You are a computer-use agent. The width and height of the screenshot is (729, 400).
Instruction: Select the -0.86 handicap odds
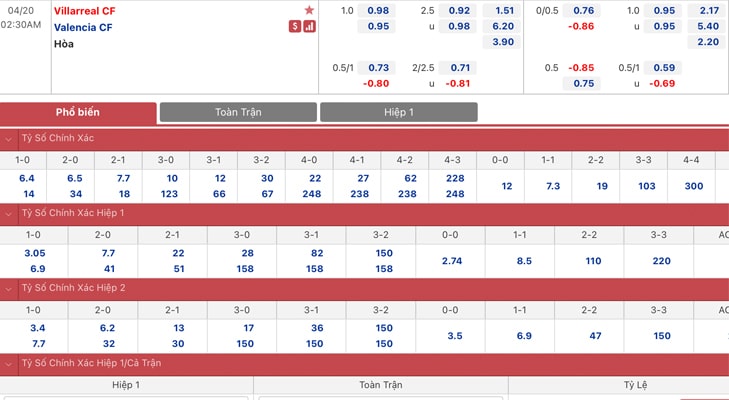581,27
